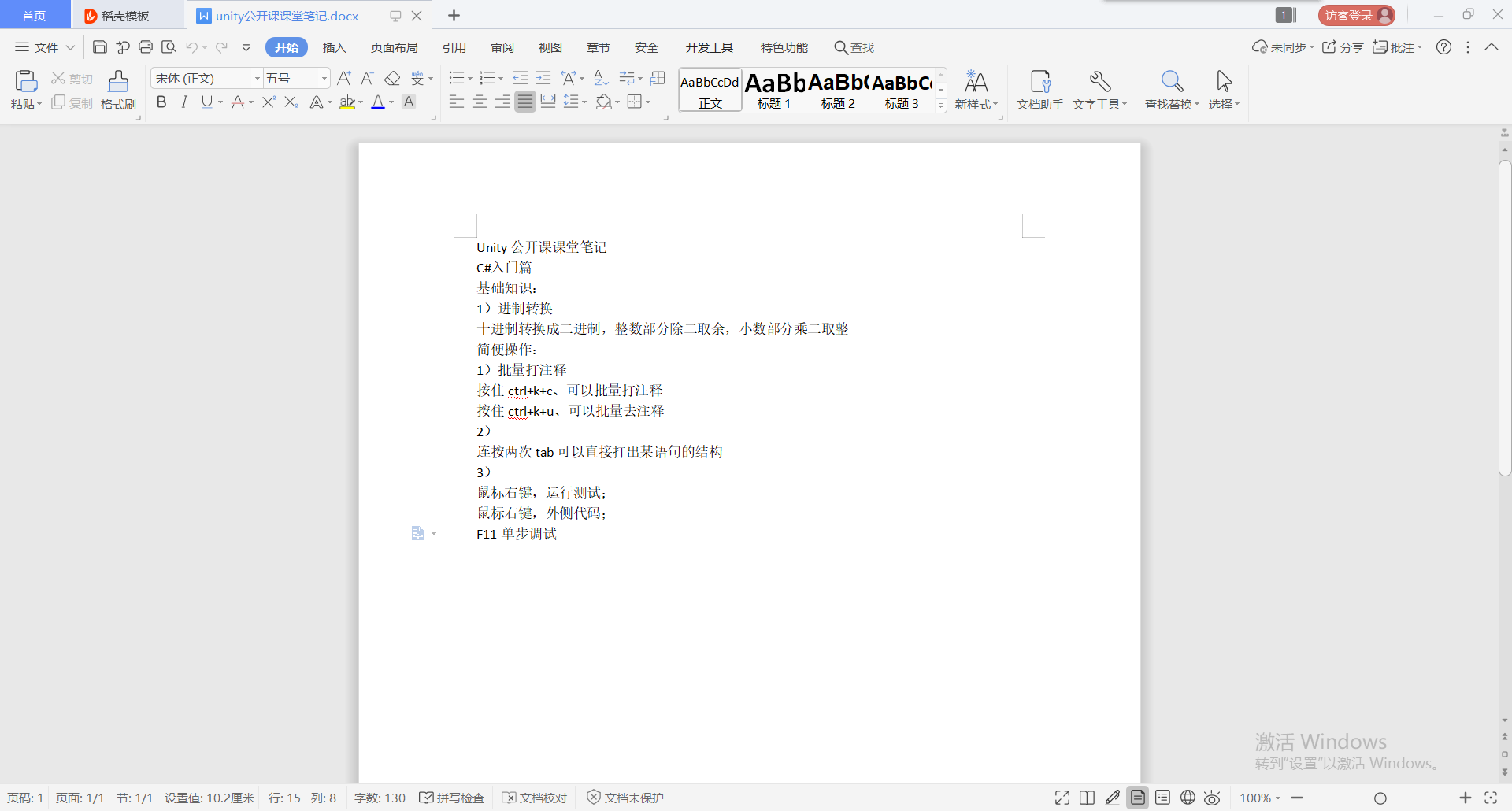Toggle justified alignment

pyautogui.click(x=524, y=102)
